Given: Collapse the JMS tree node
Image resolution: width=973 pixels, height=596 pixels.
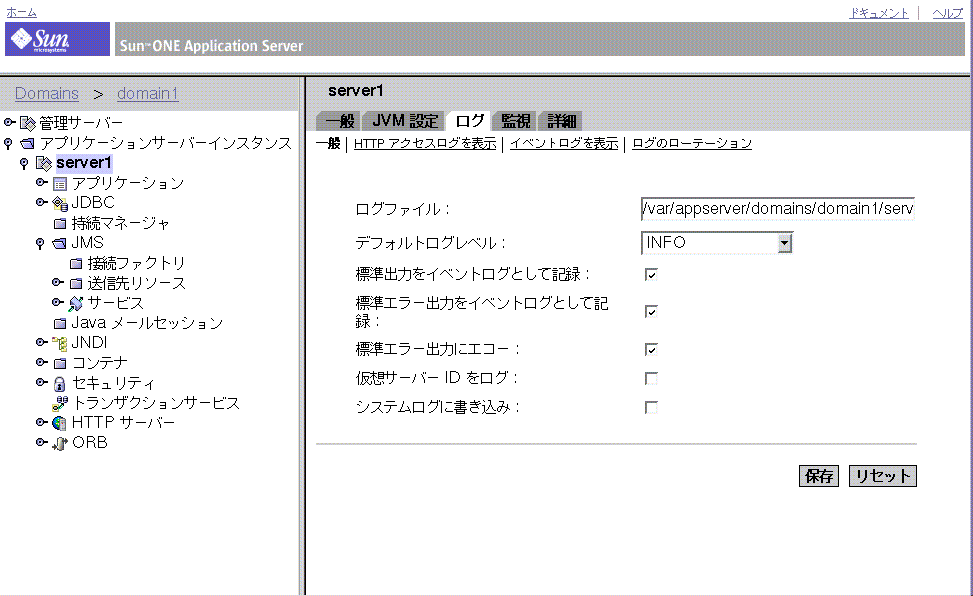Looking at the screenshot, I should coord(40,244).
